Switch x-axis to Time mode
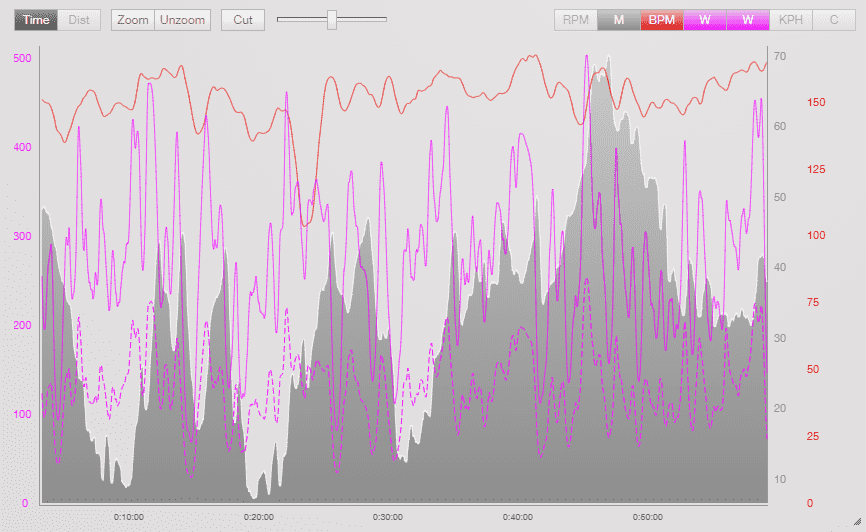This screenshot has width=866, height=532. [x=36, y=20]
